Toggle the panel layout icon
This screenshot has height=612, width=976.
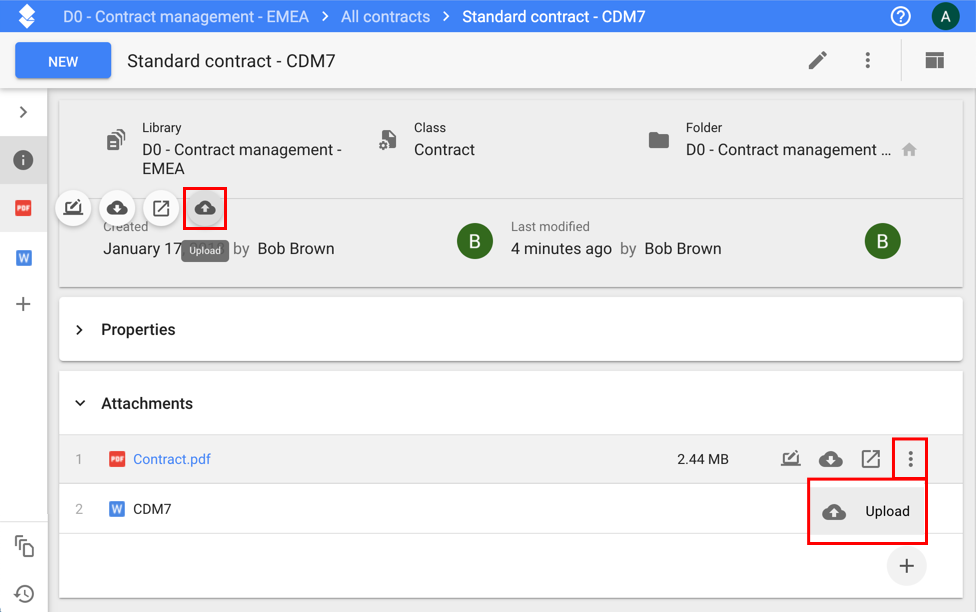point(934,60)
